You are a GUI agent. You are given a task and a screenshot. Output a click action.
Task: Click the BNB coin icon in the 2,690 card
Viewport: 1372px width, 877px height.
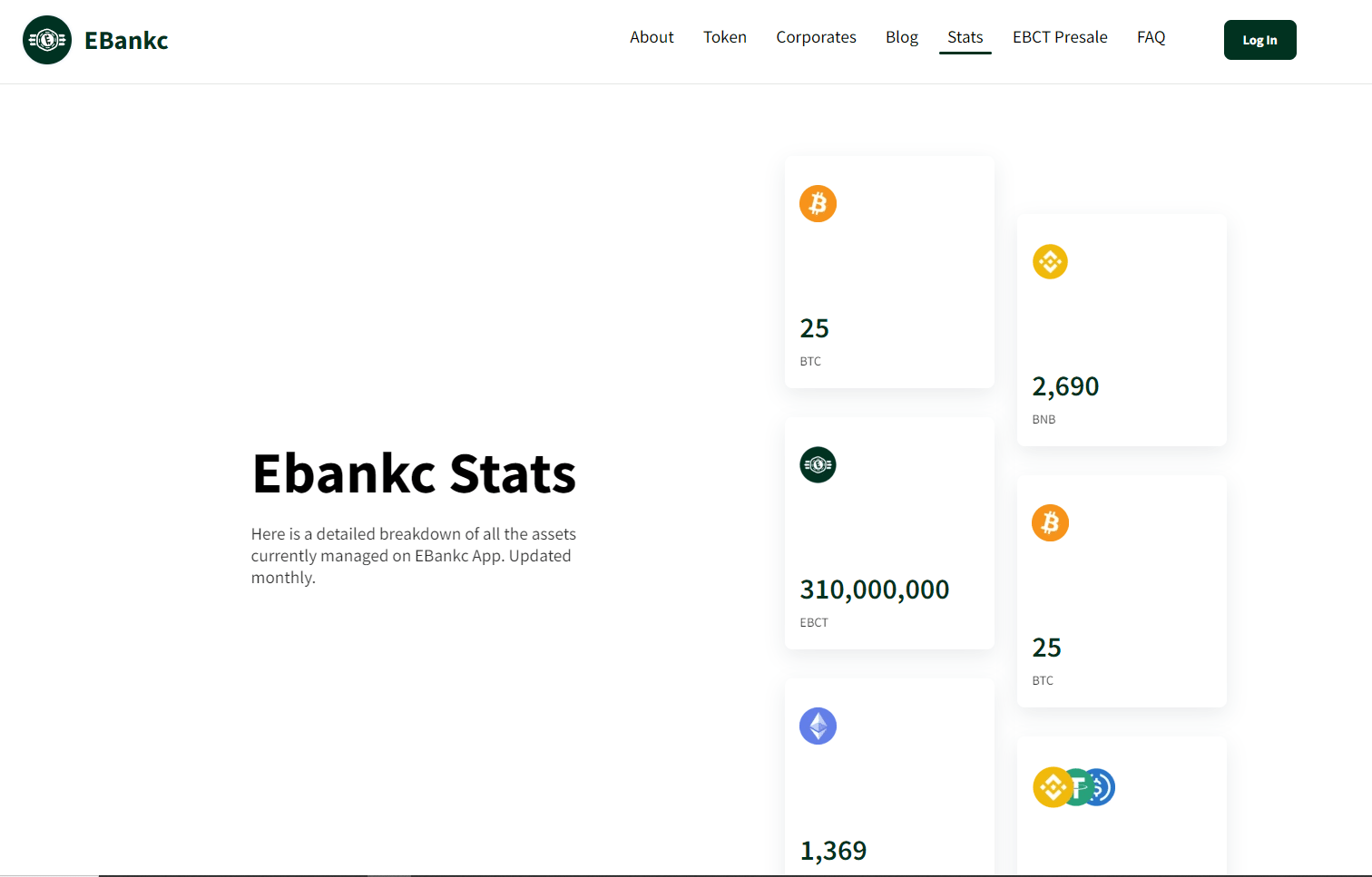[x=1050, y=262]
